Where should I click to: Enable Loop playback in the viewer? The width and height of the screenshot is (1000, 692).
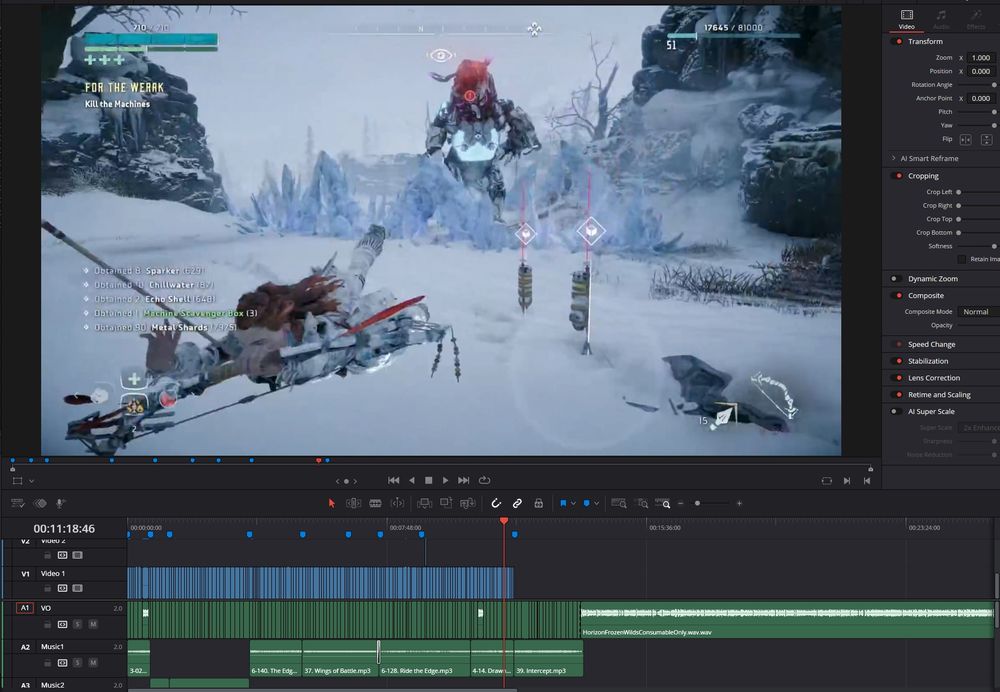(x=485, y=480)
